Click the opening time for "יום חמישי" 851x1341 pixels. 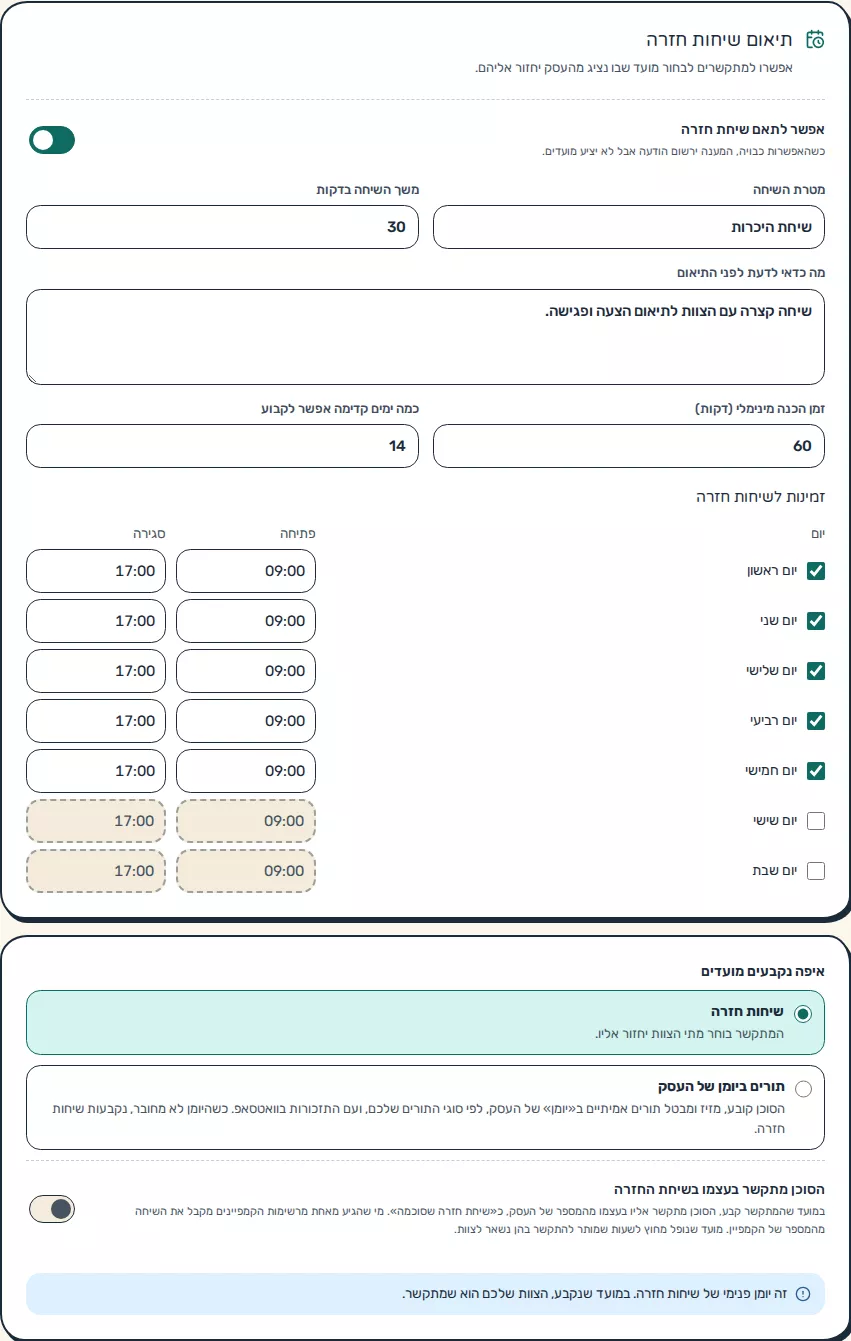(x=246, y=771)
